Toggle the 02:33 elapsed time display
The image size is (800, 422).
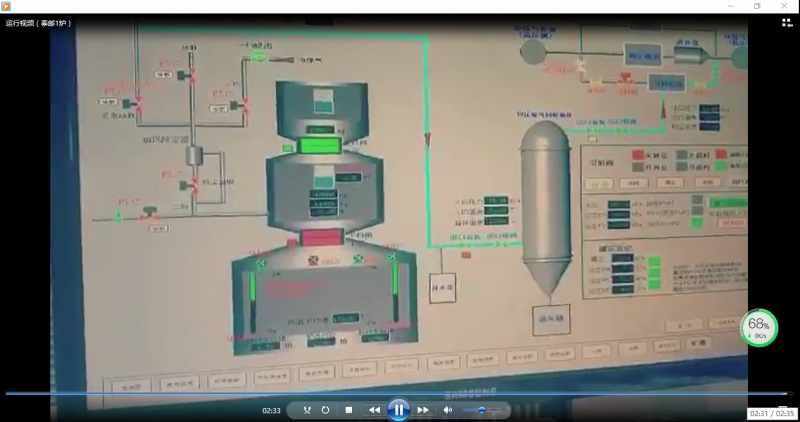pos(271,410)
